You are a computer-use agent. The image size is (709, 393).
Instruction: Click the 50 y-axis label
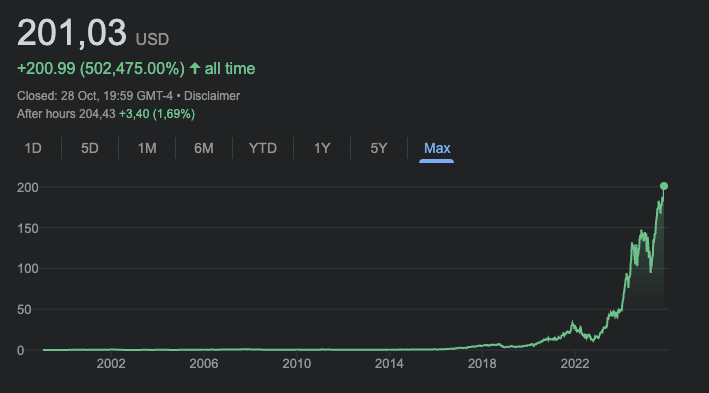24,309
